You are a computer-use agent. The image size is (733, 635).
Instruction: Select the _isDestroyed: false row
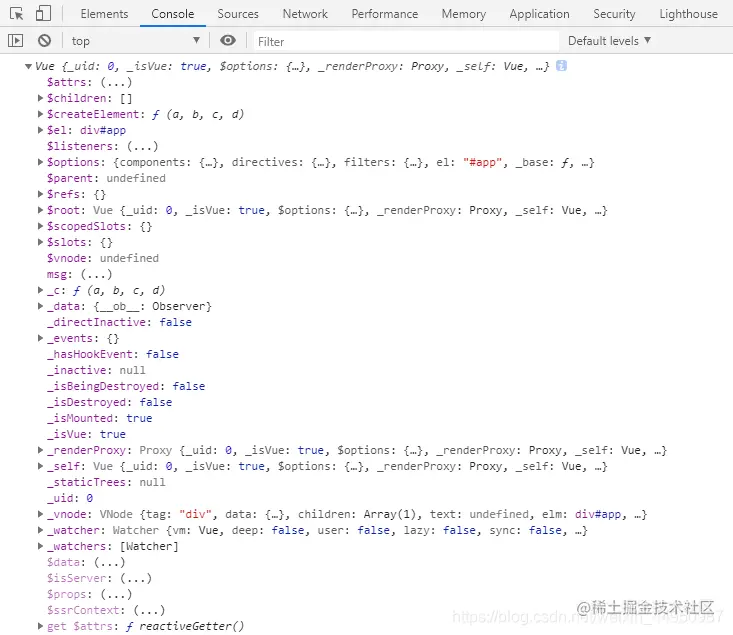click(109, 402)
